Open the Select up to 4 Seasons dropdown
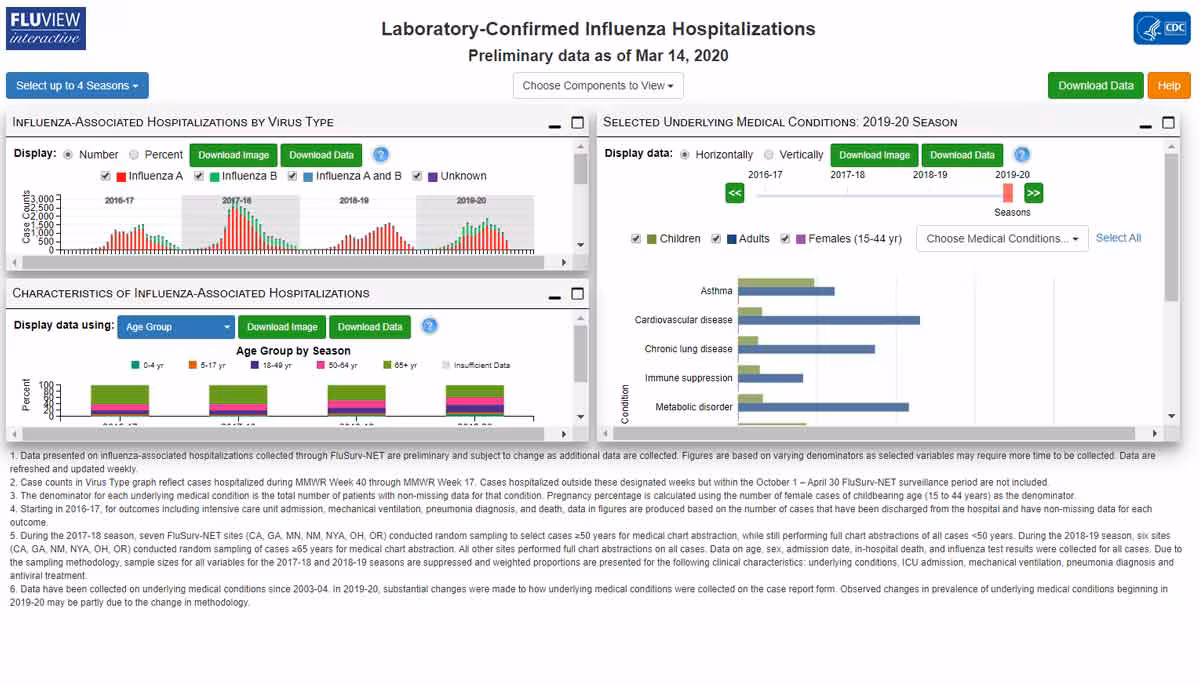 point(77,85)
